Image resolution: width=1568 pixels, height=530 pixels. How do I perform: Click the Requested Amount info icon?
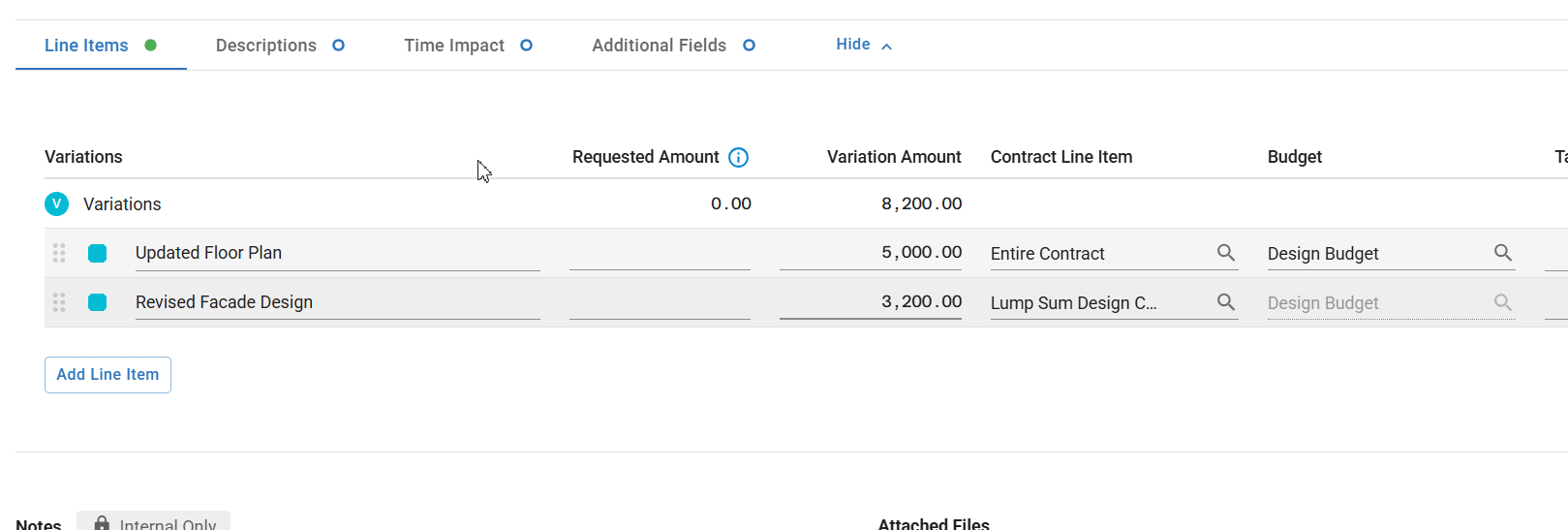point(738,157)
